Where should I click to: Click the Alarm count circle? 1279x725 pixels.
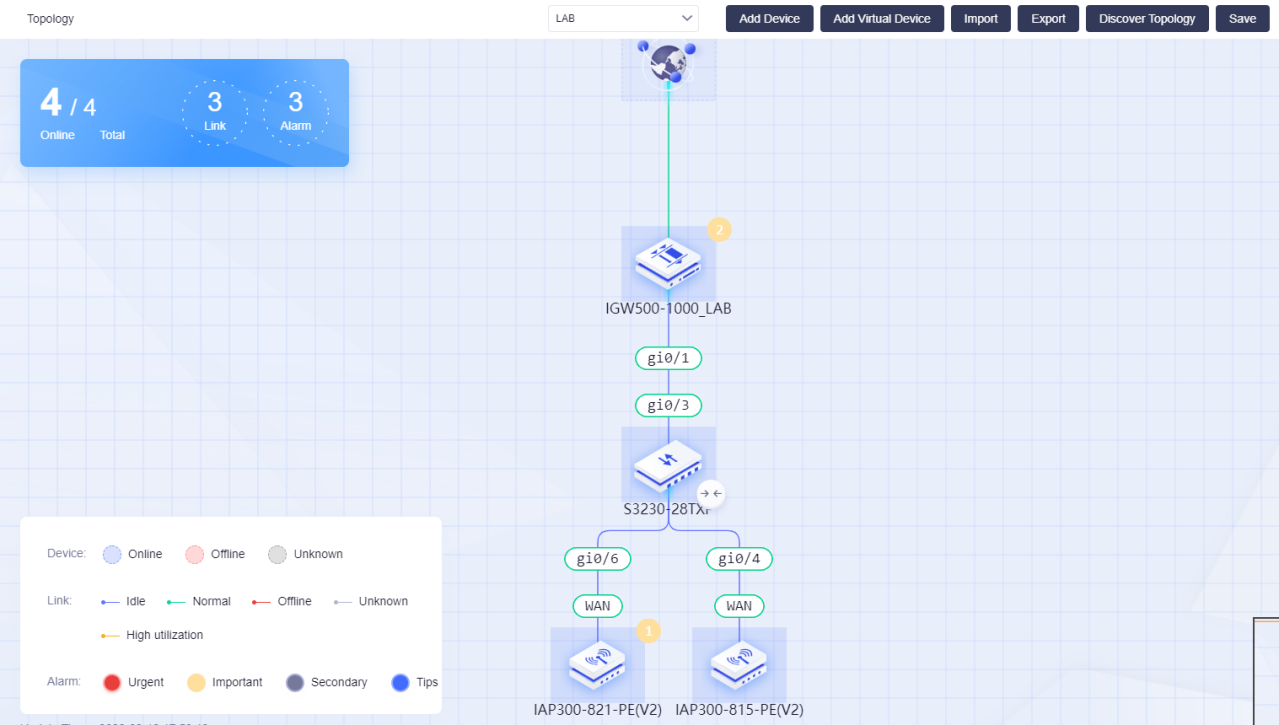click(296, 113)
